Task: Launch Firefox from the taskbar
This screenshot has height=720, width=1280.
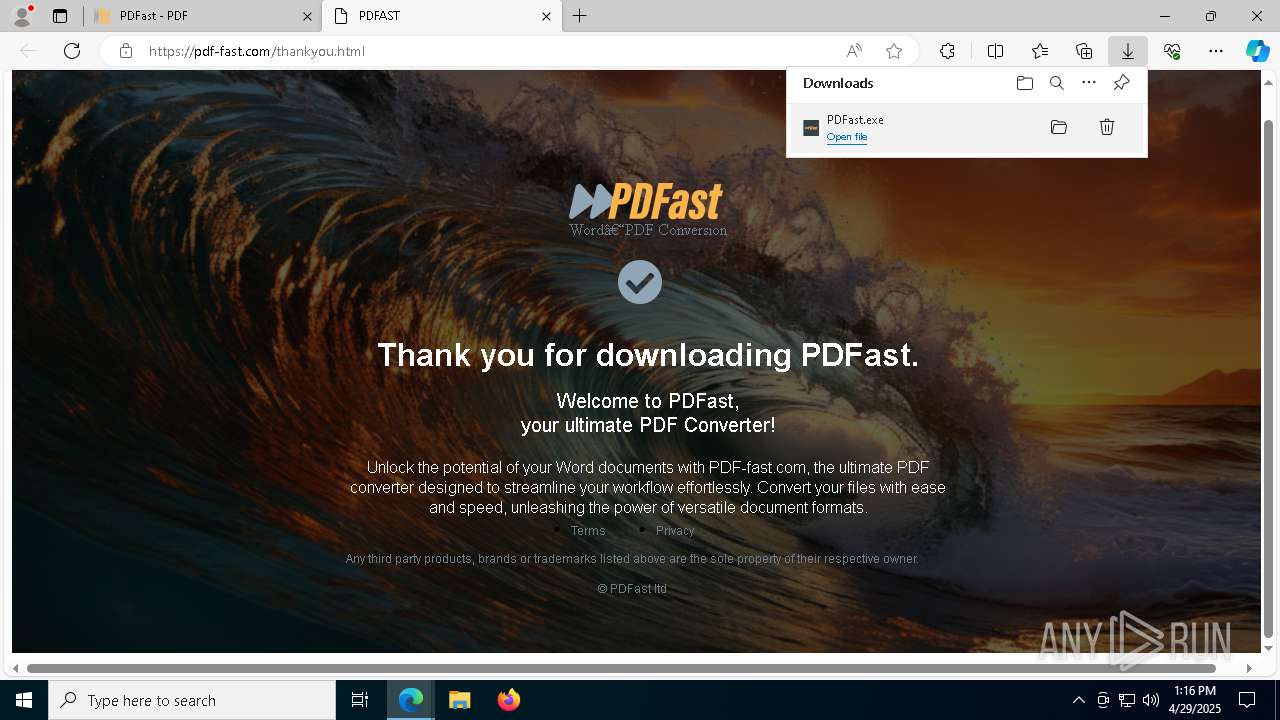Action: [508, 700]
